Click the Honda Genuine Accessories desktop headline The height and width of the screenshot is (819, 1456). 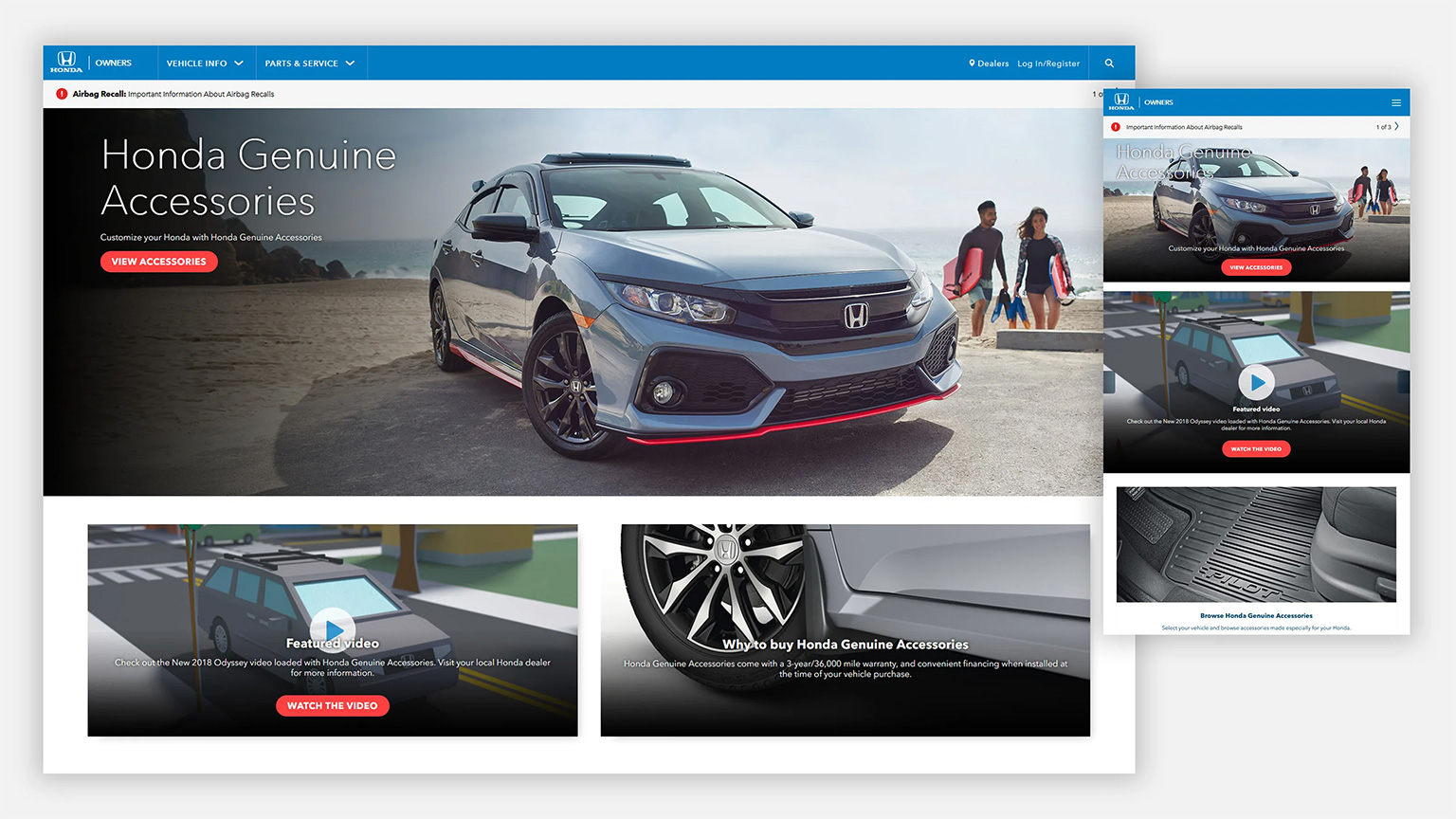(248, 178)
